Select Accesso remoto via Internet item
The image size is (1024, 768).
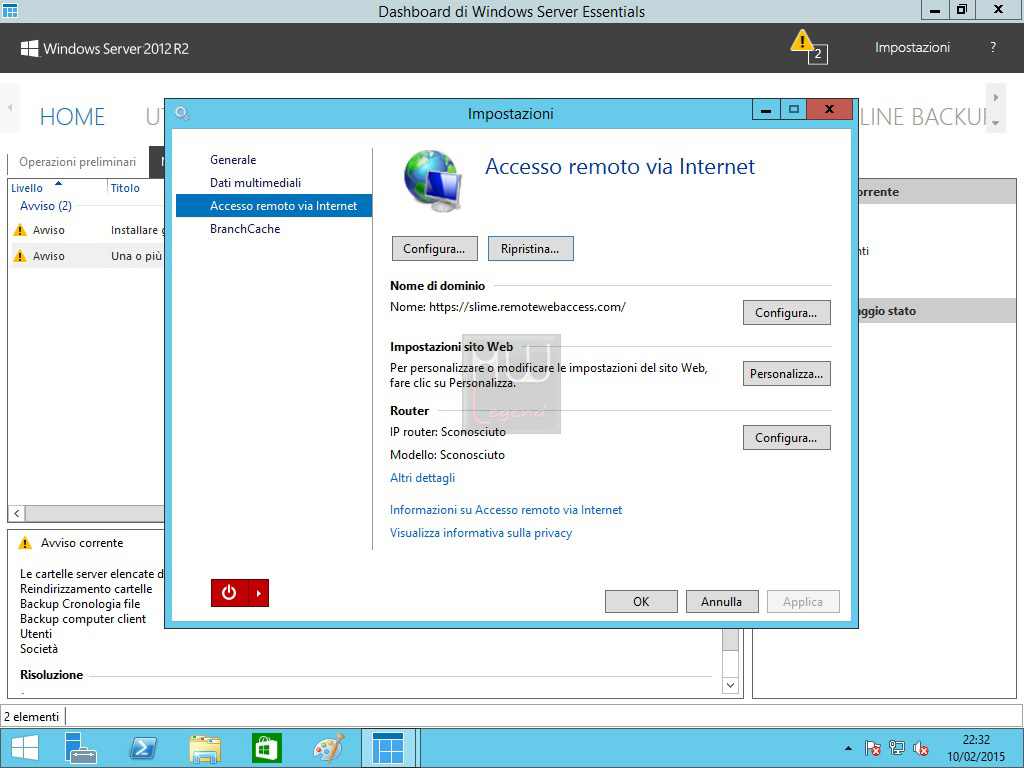pos(274,206)
